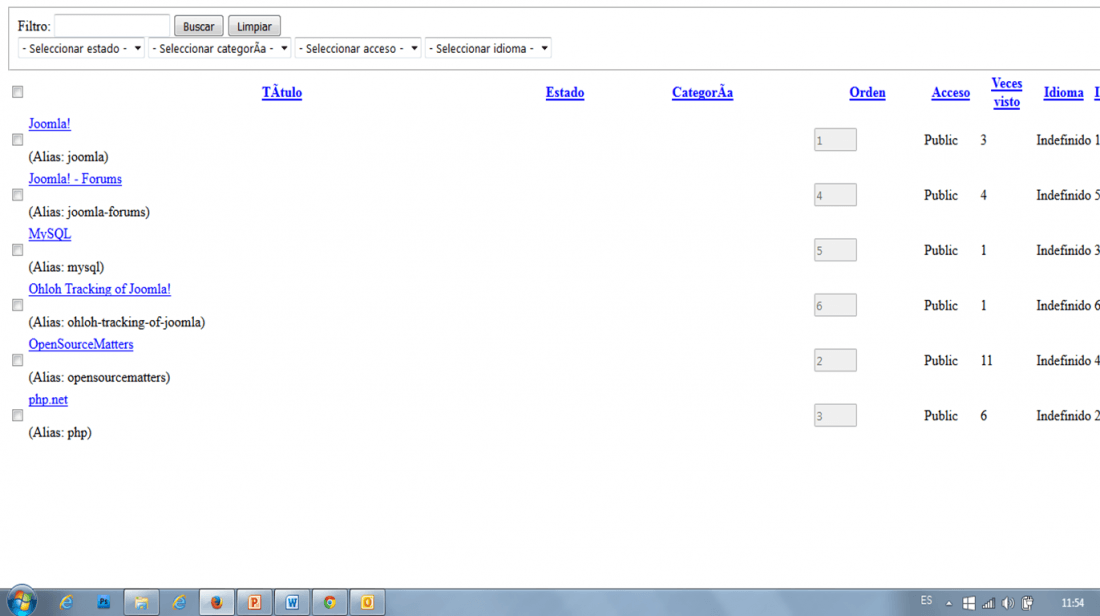Open the clock showing 11:54
1100x616 pixels.
click(1072, 603)
